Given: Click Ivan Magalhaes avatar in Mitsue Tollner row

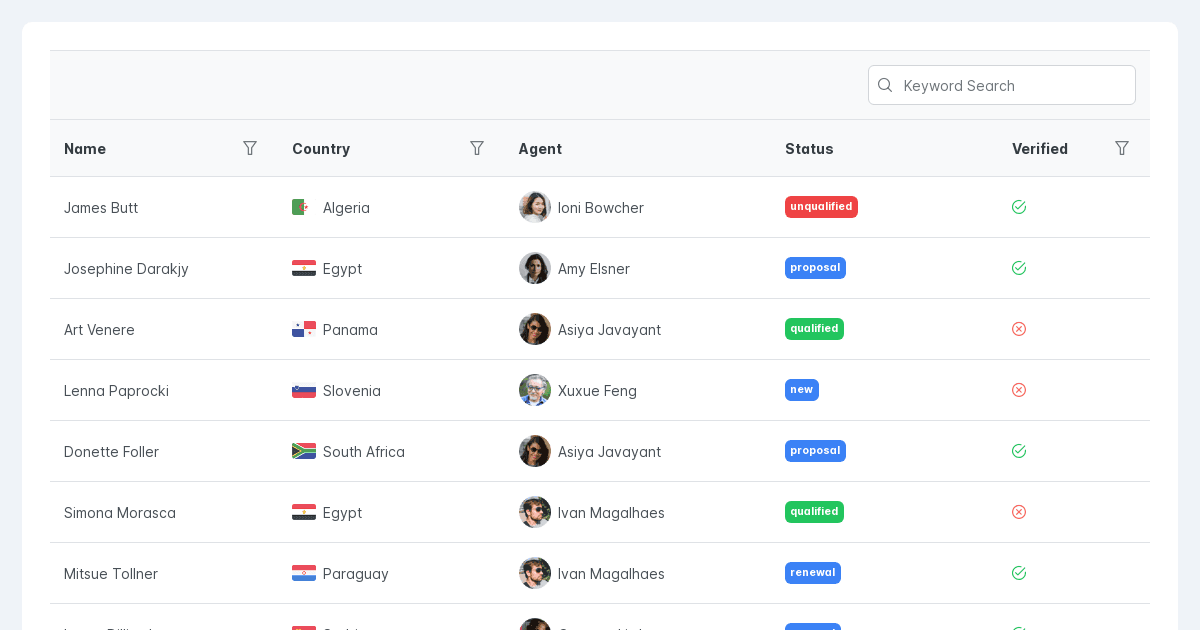Looking at the screenshot, I should point(535,573).
